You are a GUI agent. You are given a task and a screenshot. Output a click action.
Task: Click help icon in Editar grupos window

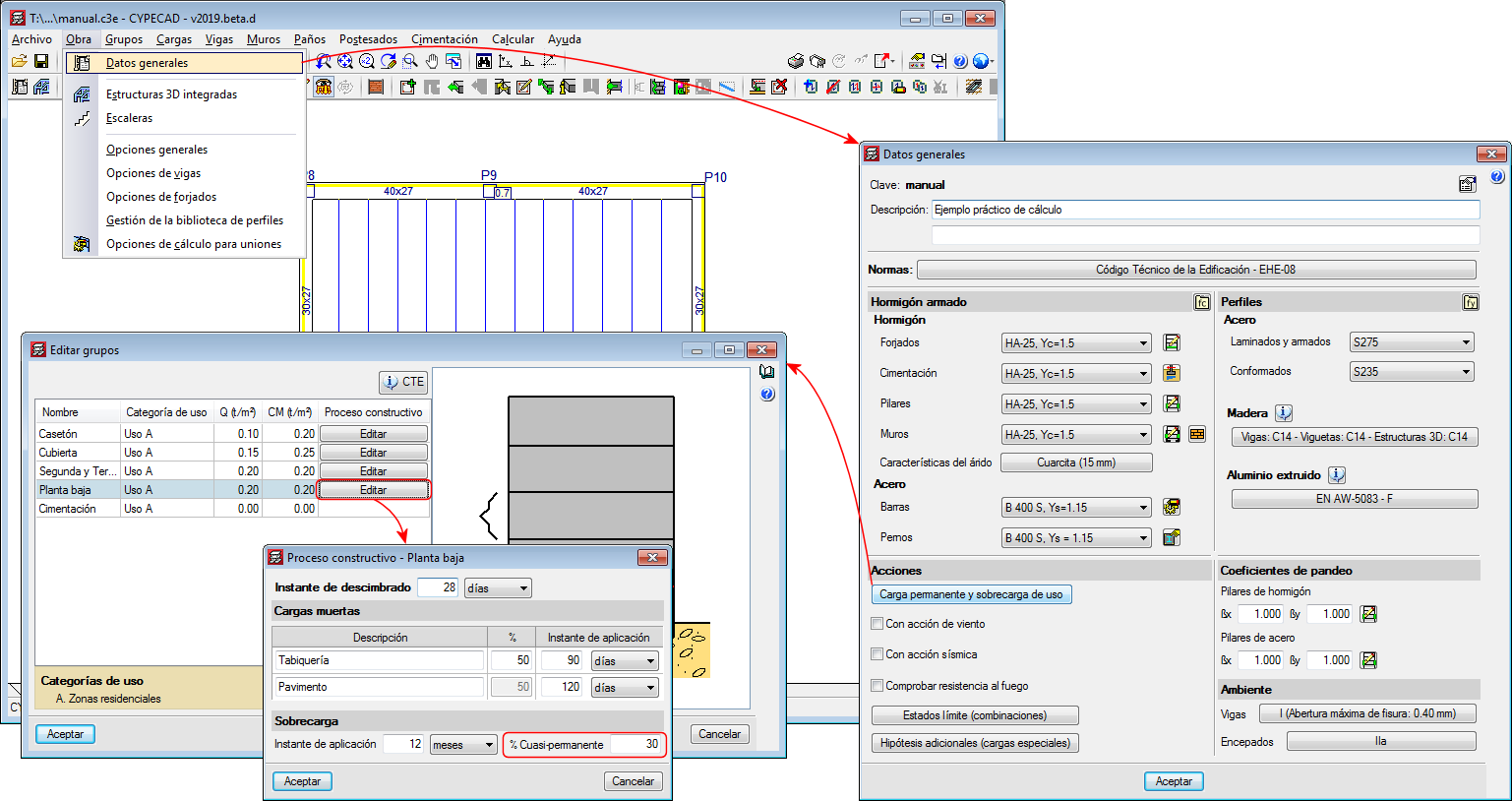767,395
